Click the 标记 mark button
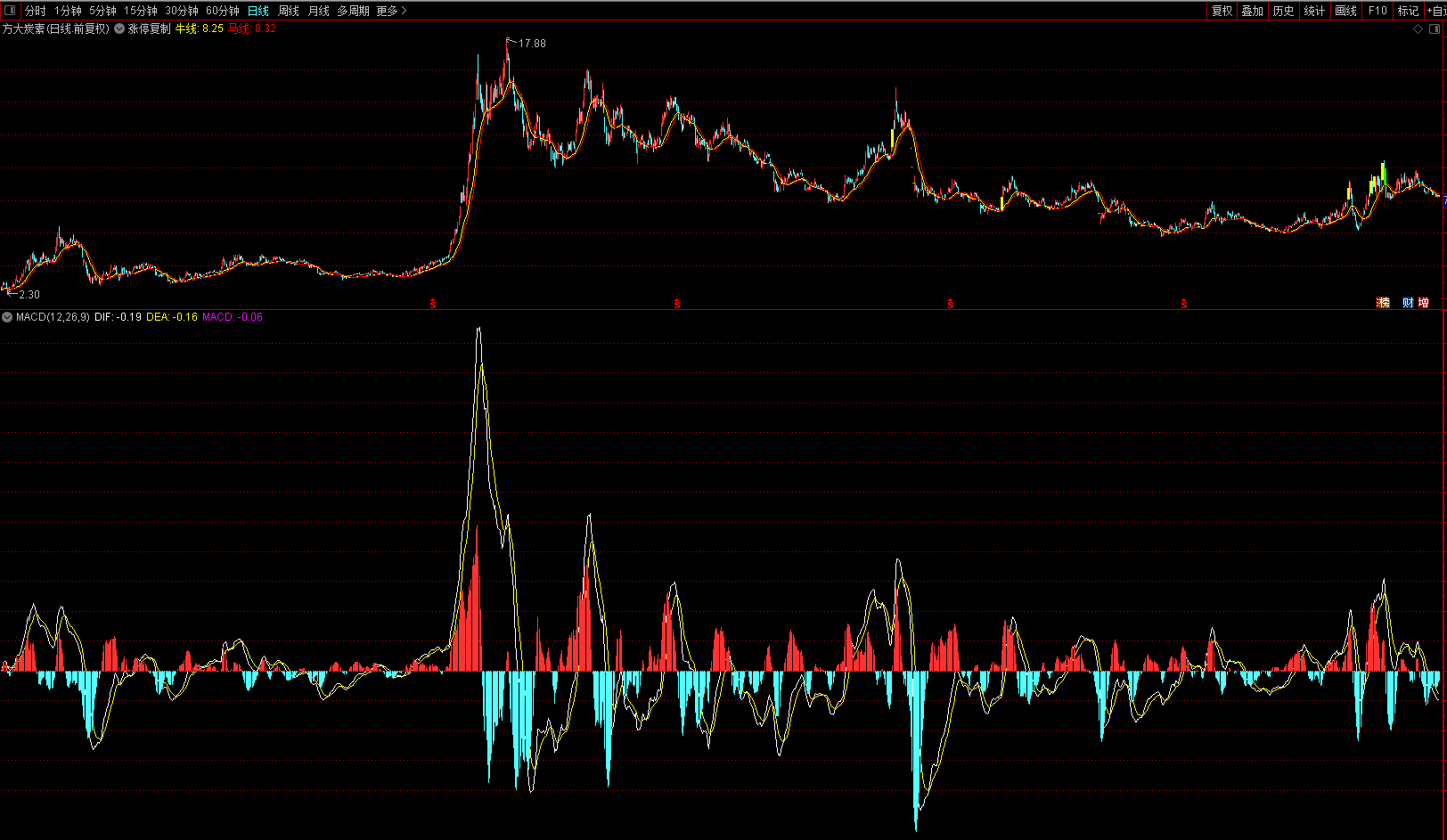This screenshot has width=1447, height=840. (1408, 11)
